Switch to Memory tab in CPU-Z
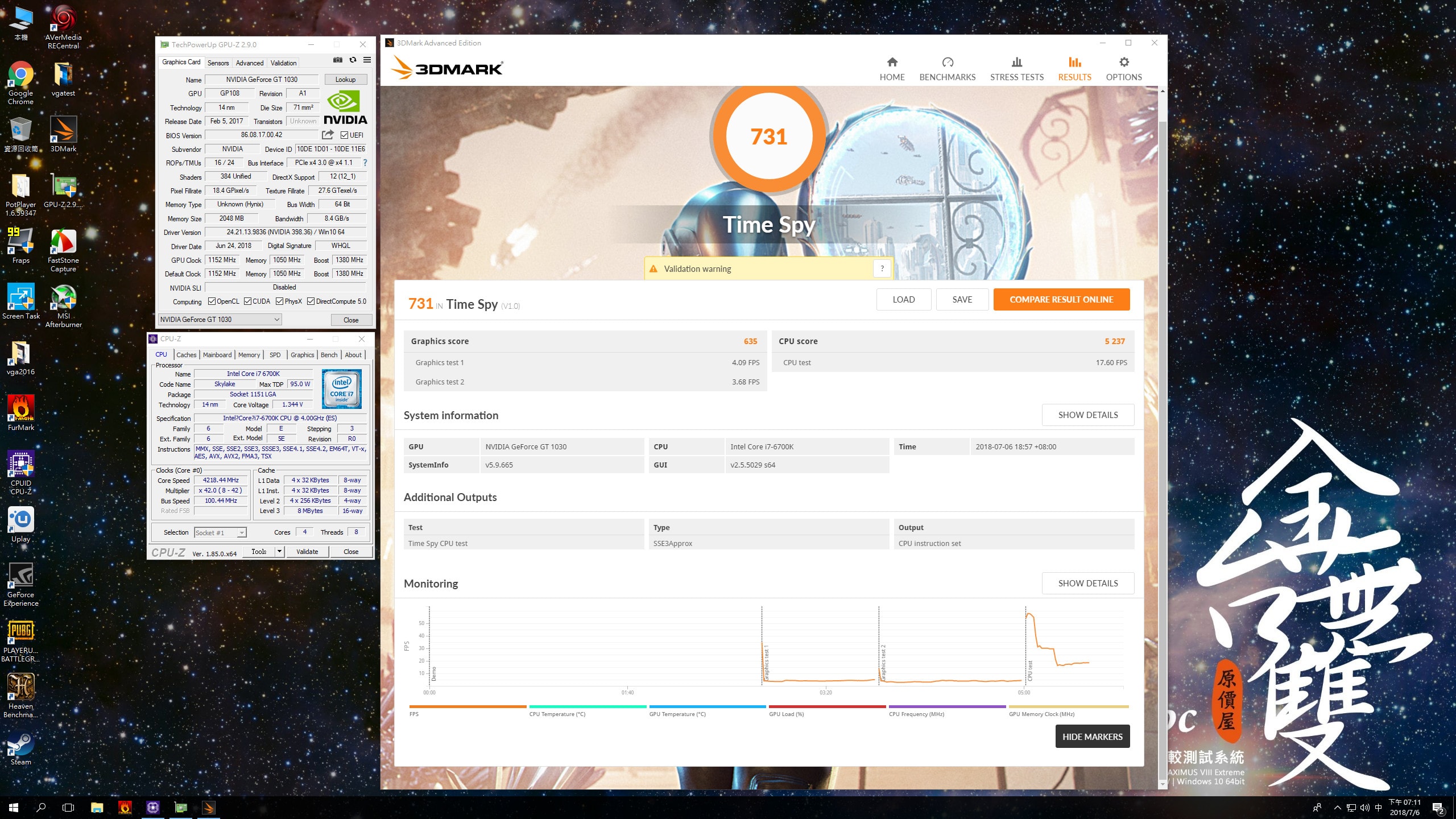The width and height of the screenshot is (1456, 819). tap(249, 355)
